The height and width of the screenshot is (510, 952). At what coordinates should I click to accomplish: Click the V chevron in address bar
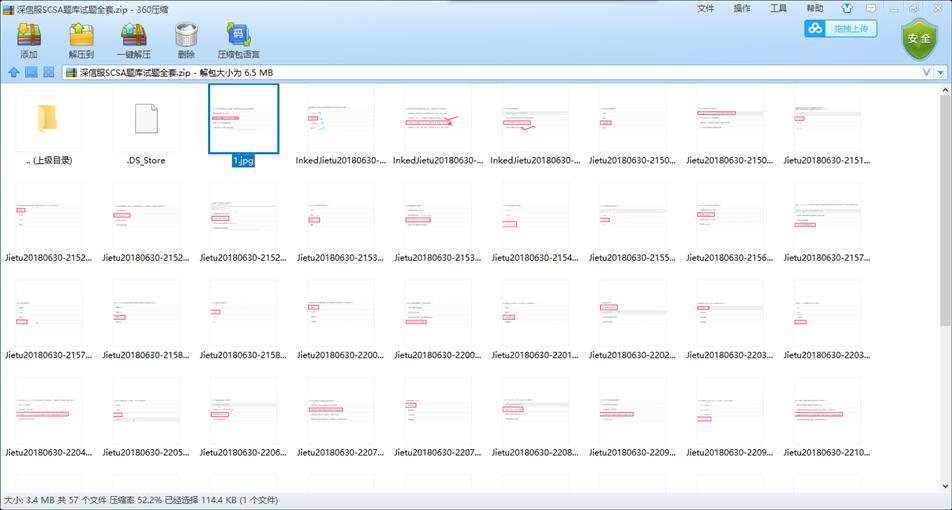pos(926,72)
